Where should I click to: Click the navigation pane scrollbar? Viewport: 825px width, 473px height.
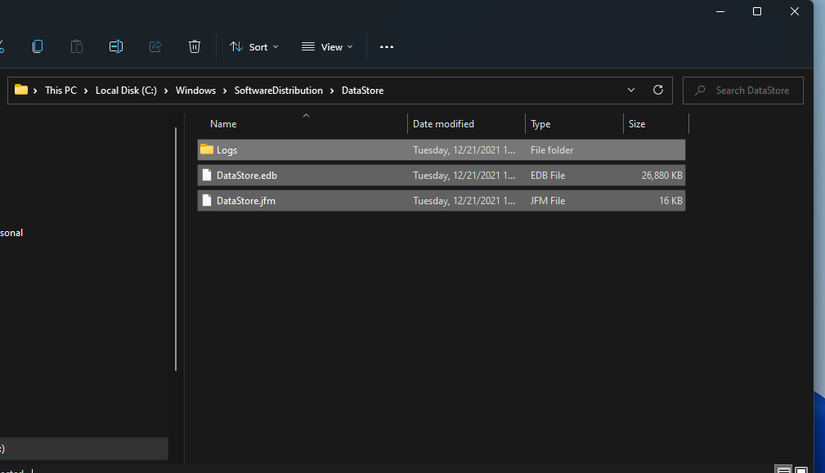tap(176, 249)
